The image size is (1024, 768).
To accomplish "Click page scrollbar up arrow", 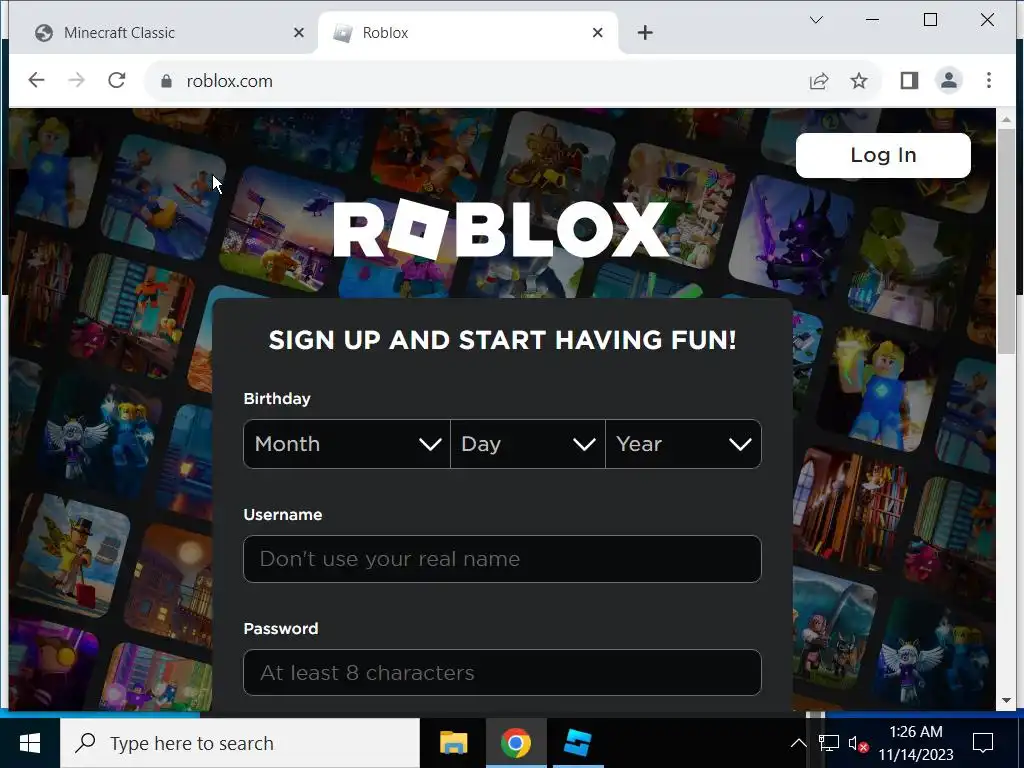I will coord(1006,120).
